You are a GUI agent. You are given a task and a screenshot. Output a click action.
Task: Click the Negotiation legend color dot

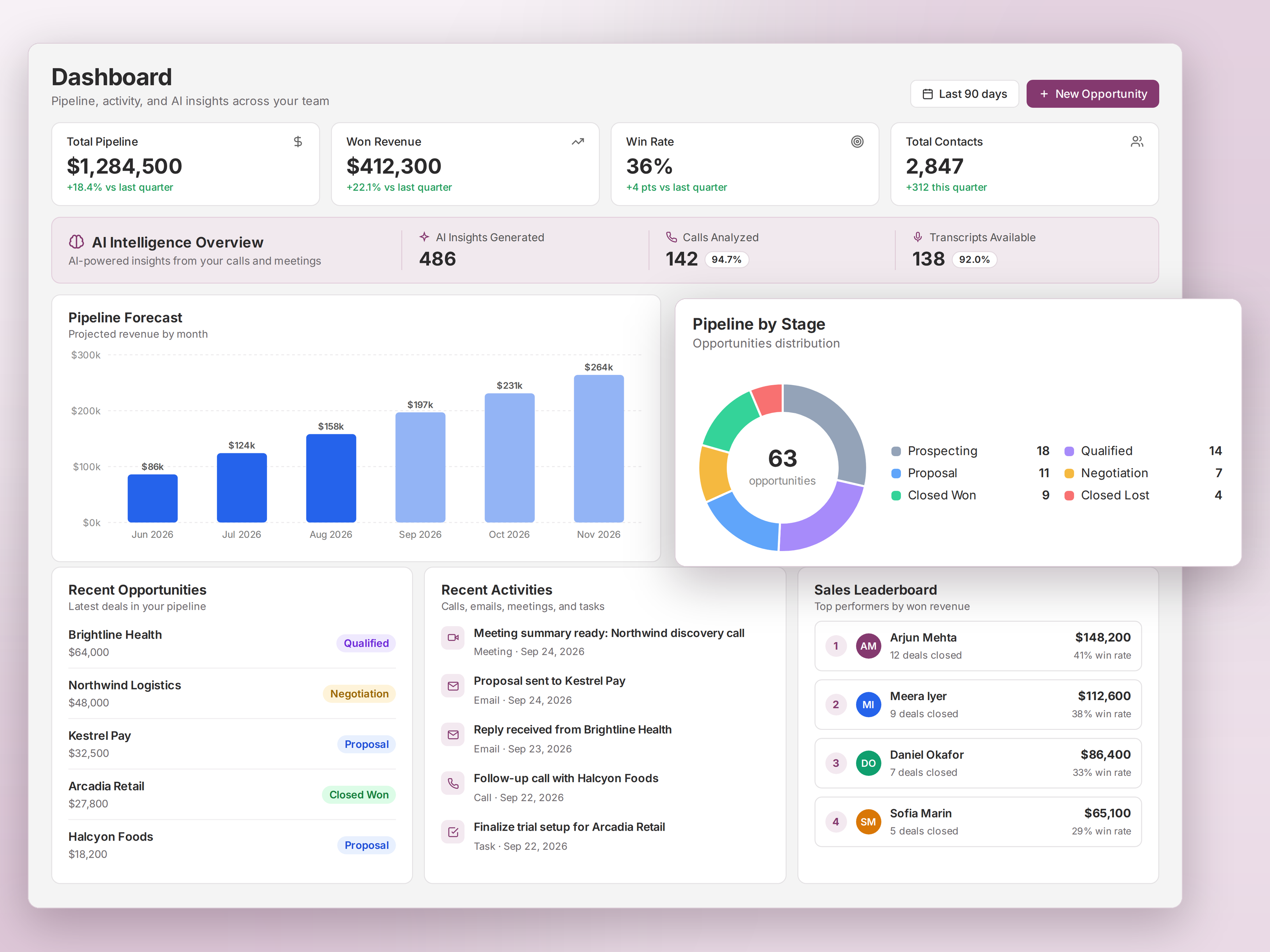pos(1069,473)
